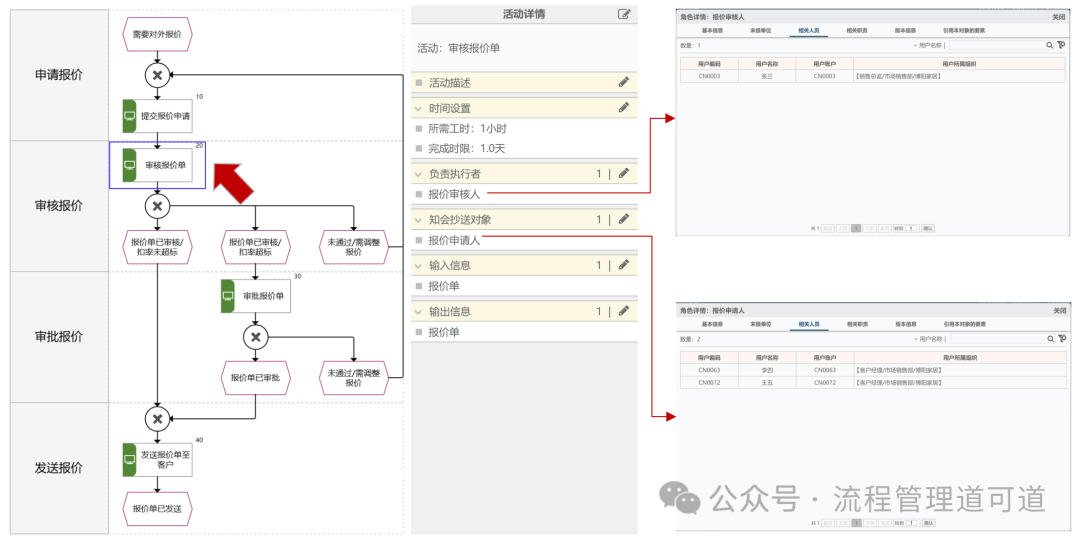Click pencil icon on 负责执行者 row
Viewport: 1080px width, 542px height.
point(624,173)
